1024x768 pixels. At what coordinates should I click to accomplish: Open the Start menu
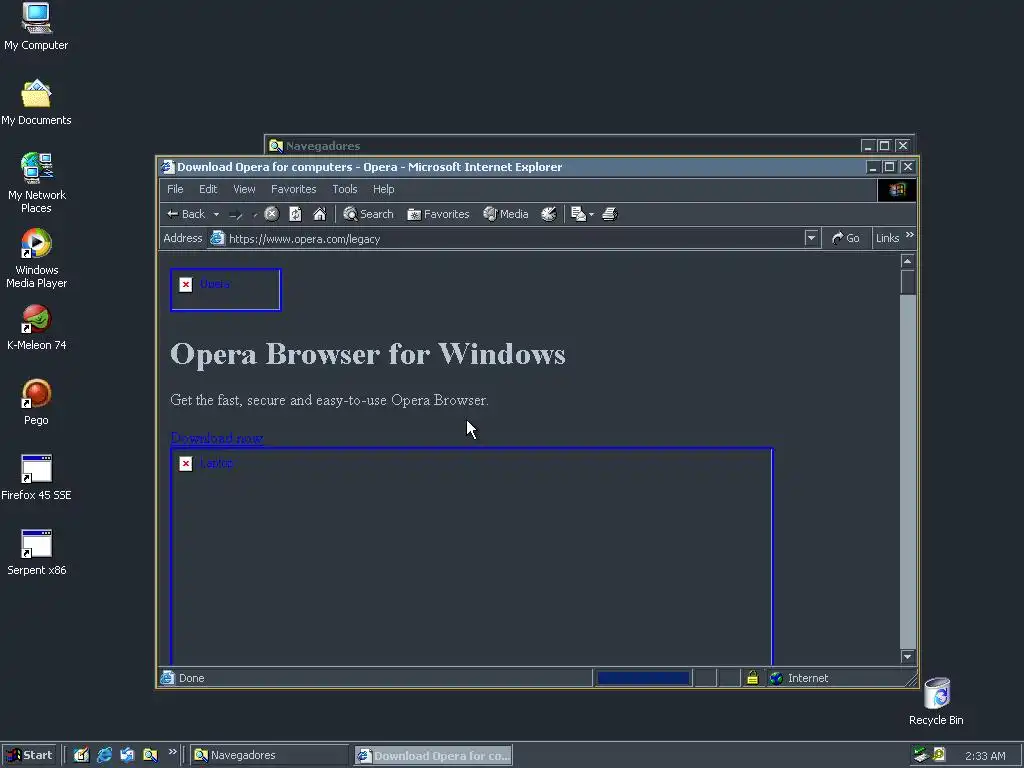[x=29, y=755]
